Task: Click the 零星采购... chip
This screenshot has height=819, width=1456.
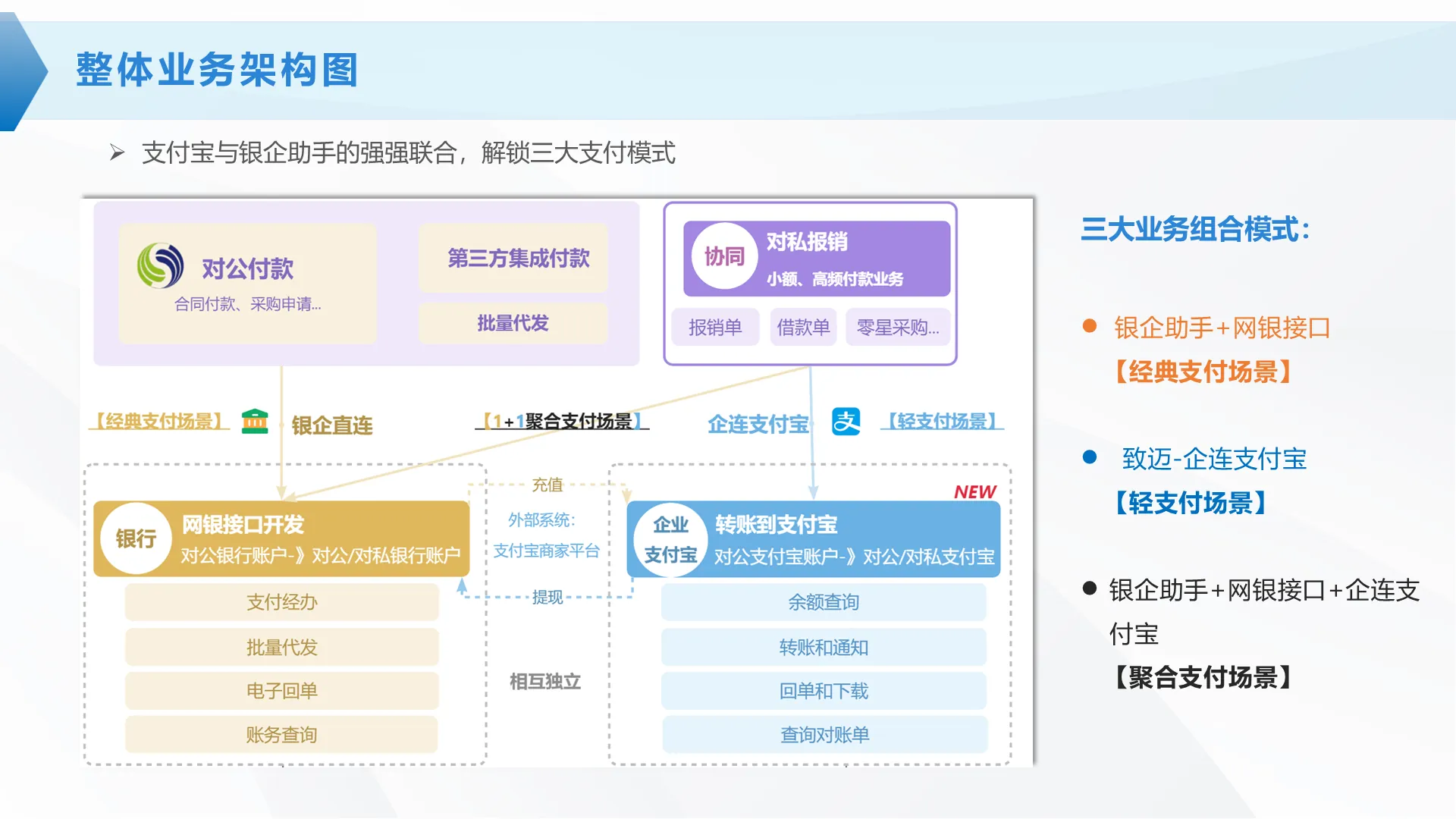Action: [898, 327]
